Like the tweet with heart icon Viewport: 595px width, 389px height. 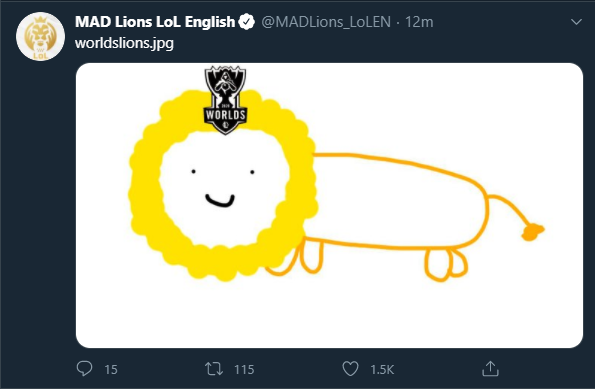[350, 369]
